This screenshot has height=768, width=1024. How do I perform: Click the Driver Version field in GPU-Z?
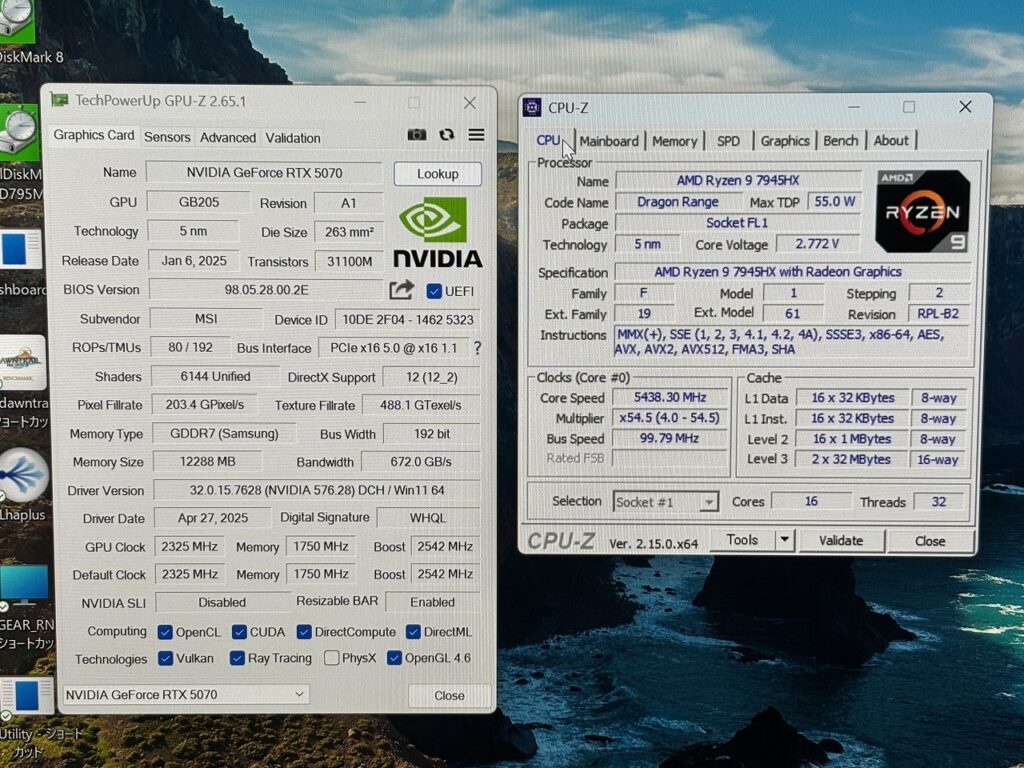tap(317, 490)
